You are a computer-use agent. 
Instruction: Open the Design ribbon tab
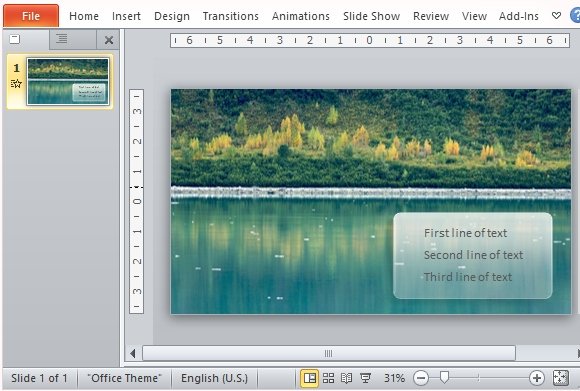(x=172, y=16)
